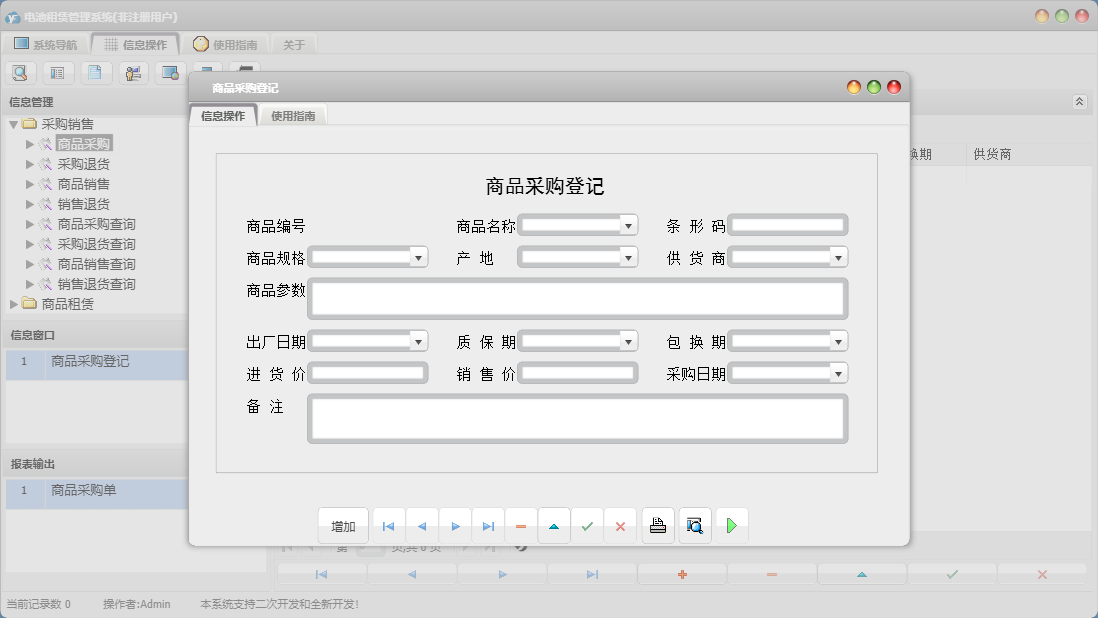Click the green checkmark save icon in dialog
1098x618 pixels.
coord(587,526)
